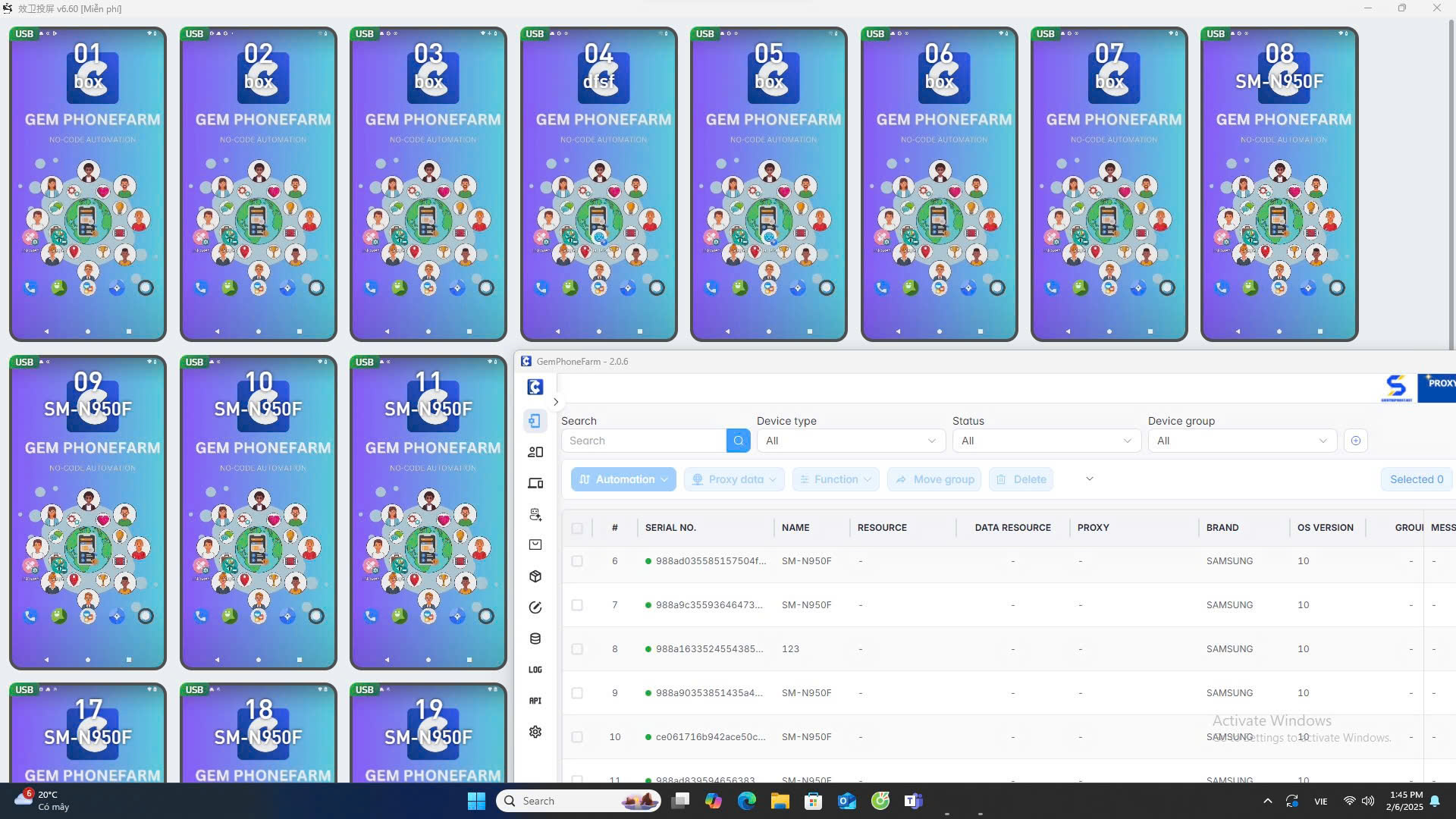Select device 08 SM-N950F screen thumbnail
The image size is (1456, 819).
click(1279, 184)
